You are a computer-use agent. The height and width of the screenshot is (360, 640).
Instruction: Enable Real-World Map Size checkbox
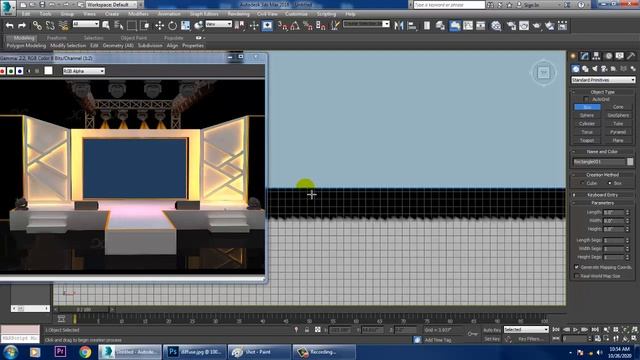pos(577,276)
